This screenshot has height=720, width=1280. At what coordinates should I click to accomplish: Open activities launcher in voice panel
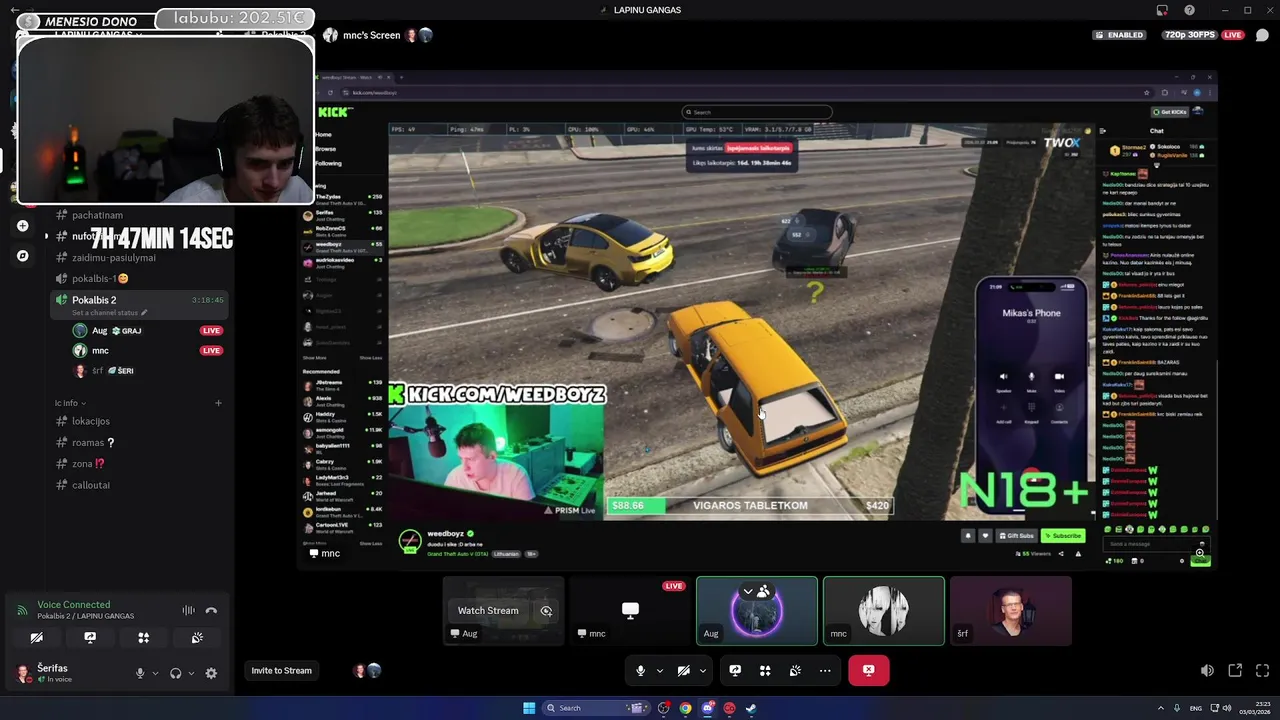(x=144, y=637)
